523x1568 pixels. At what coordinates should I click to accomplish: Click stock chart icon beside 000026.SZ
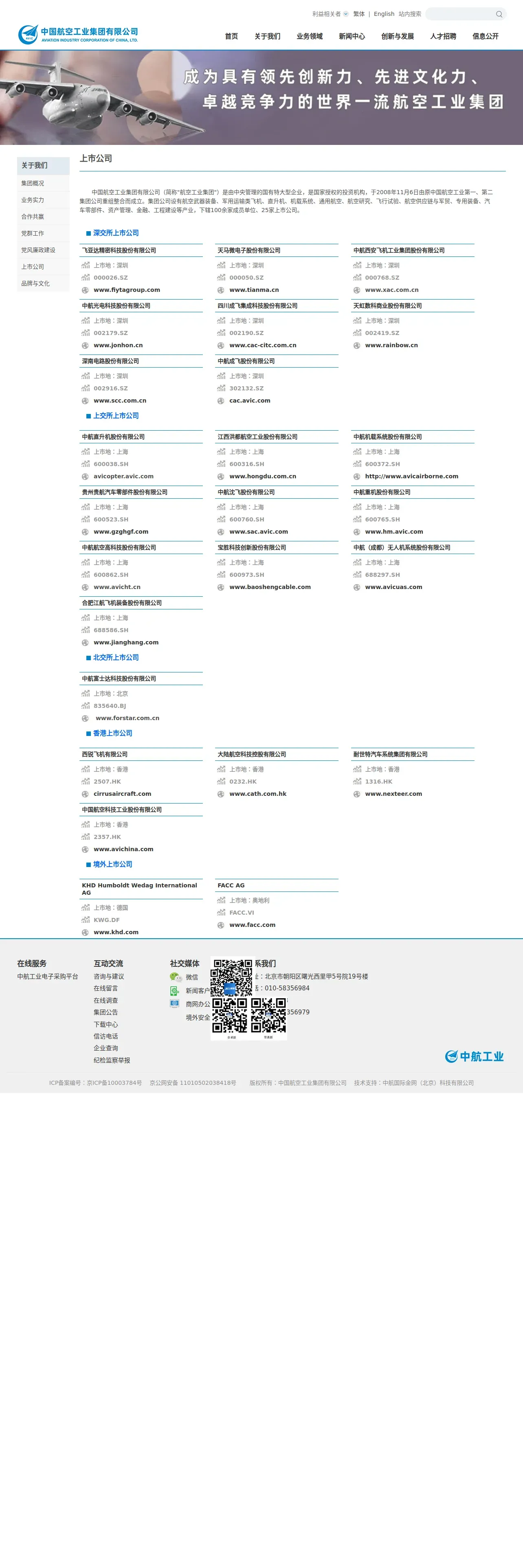(x=85, y=278)
